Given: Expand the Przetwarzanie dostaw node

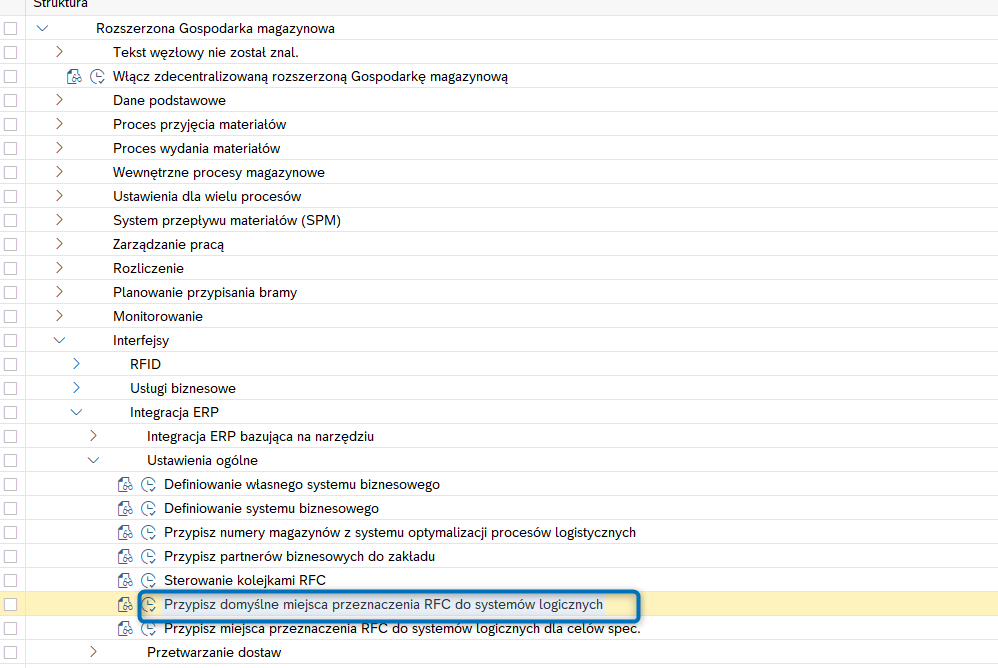Looking at the screenshot, I should [94, 652].
